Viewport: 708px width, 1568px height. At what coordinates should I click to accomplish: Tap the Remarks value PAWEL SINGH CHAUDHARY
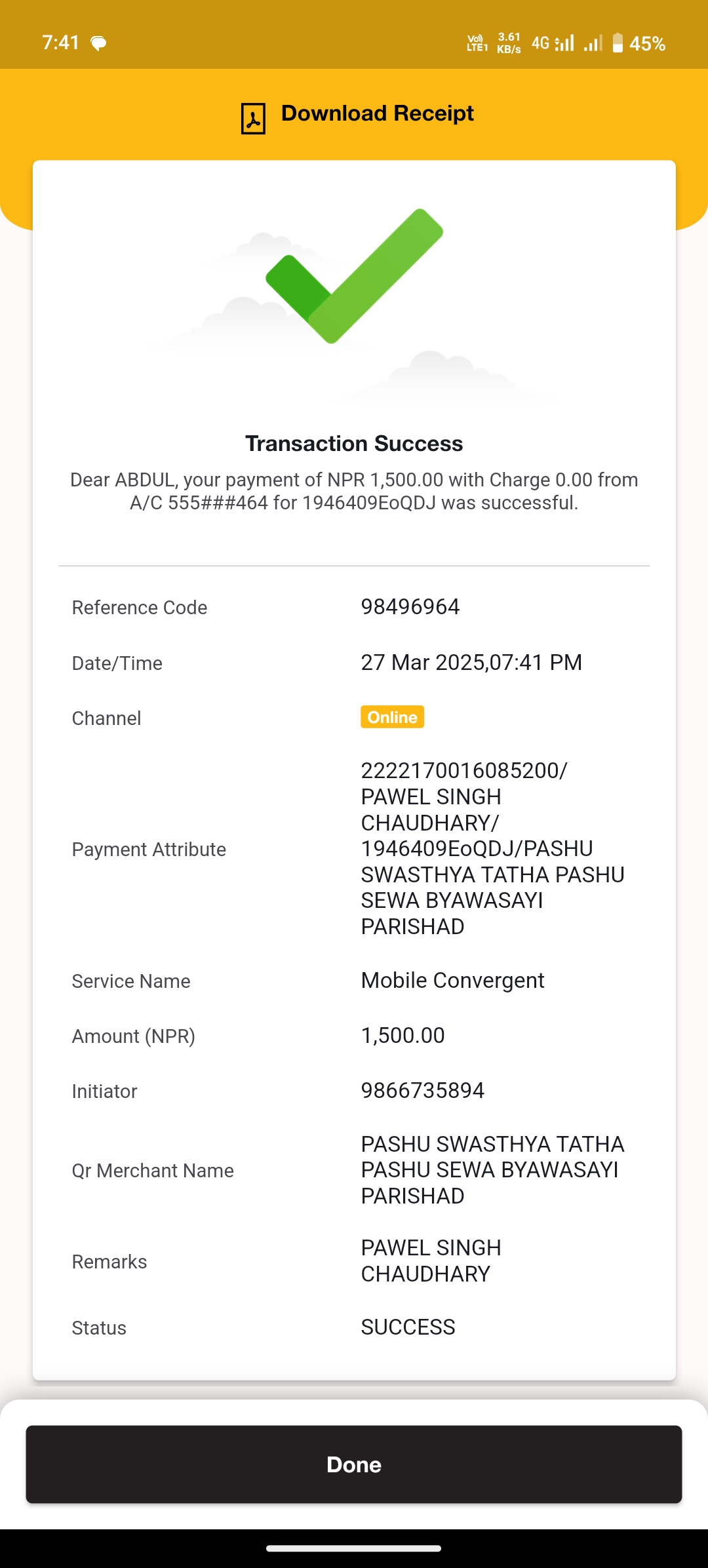431,1261
